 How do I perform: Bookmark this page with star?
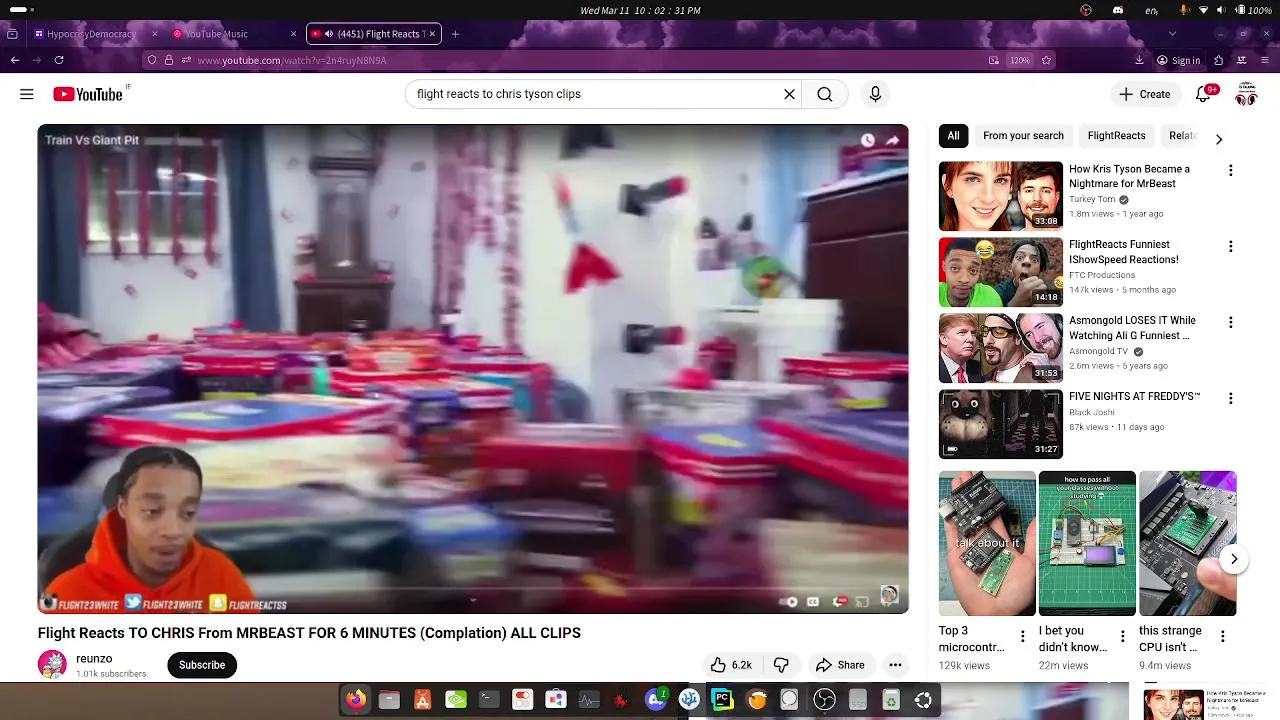[1046, 60]
